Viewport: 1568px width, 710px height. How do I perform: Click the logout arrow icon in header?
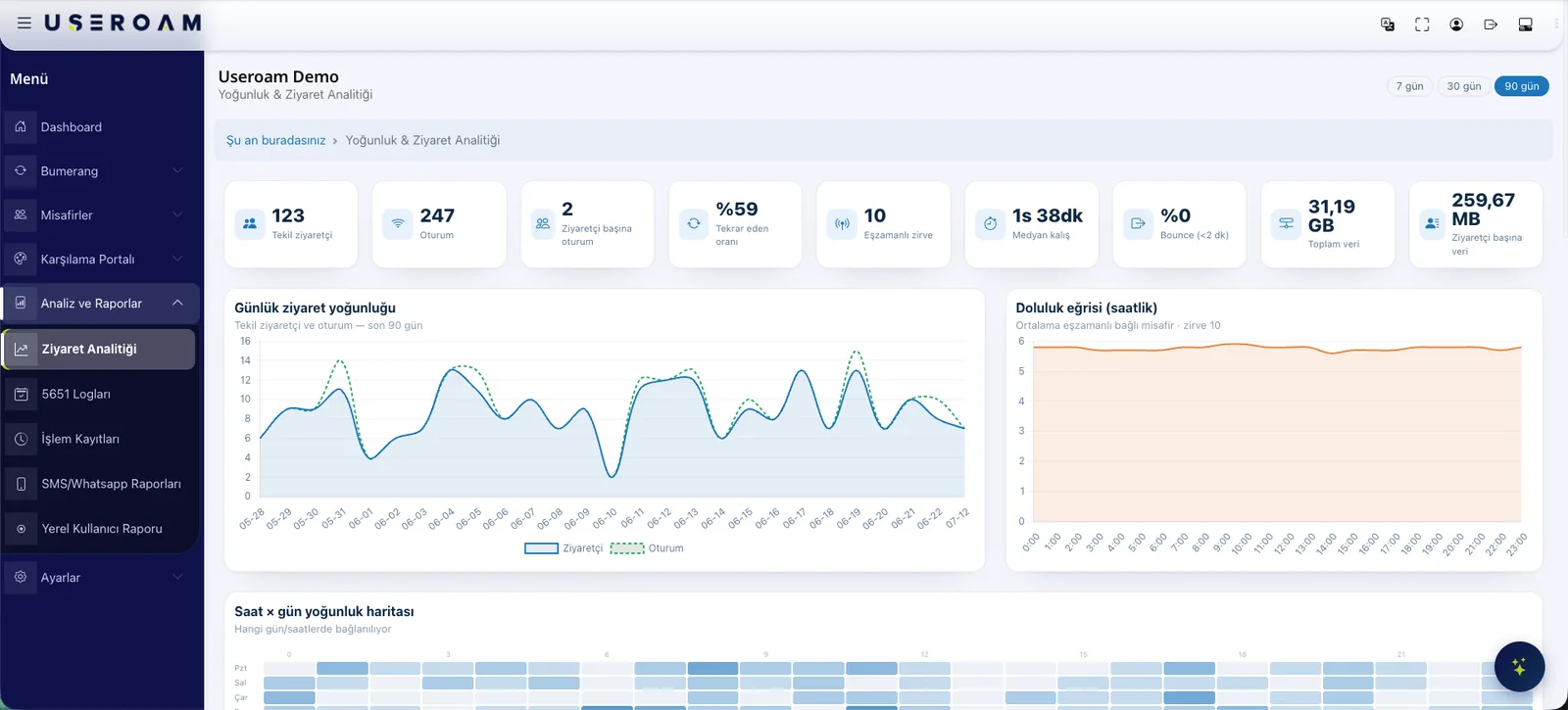(1491, 24)
